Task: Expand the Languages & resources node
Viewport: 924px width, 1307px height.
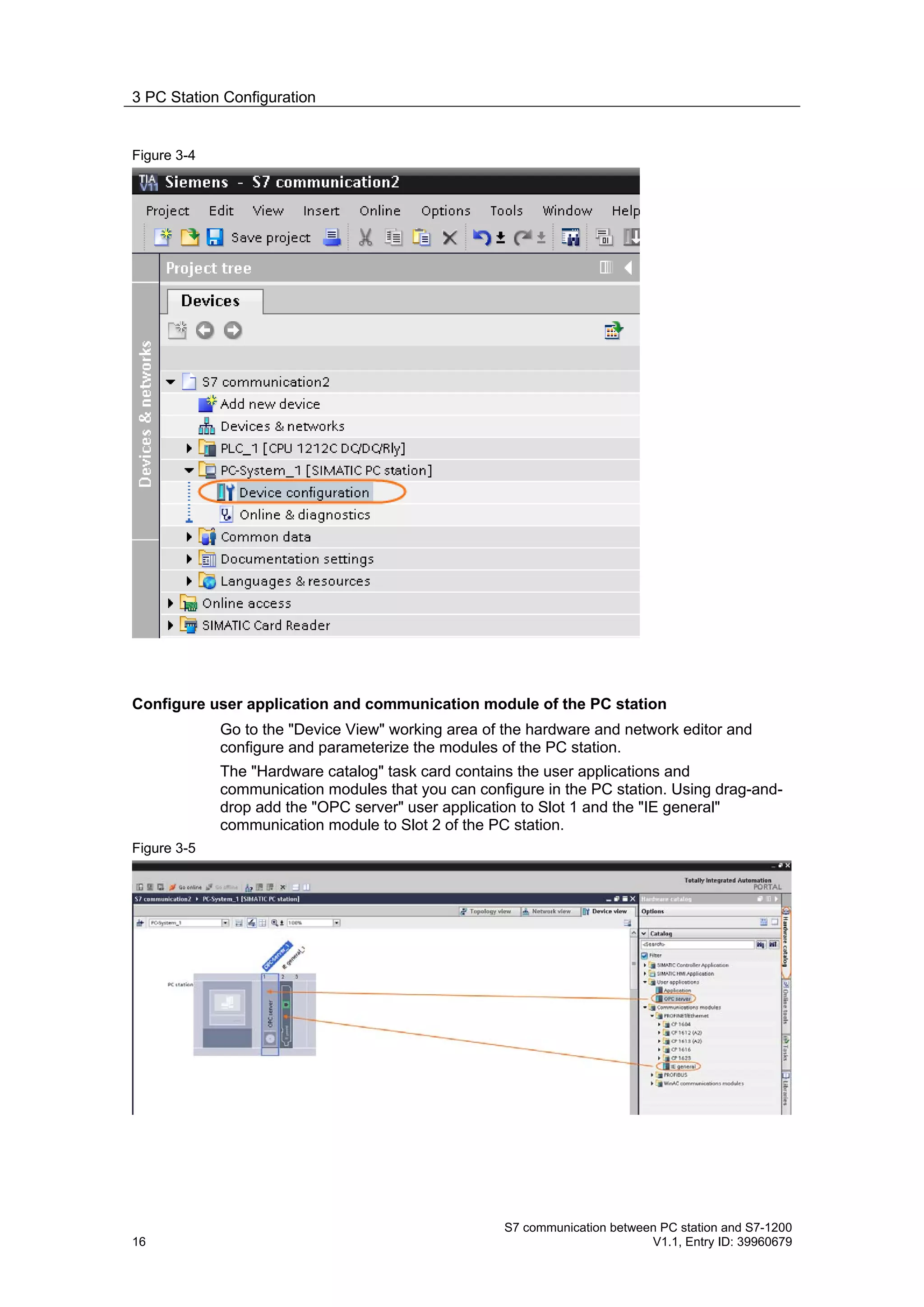Action: (x=189, y=581)
